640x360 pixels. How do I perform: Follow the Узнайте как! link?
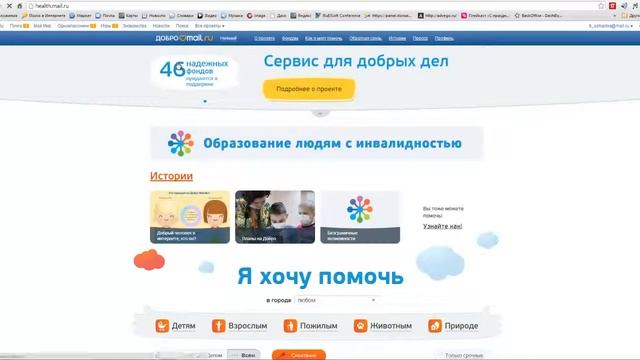(442, 226)
